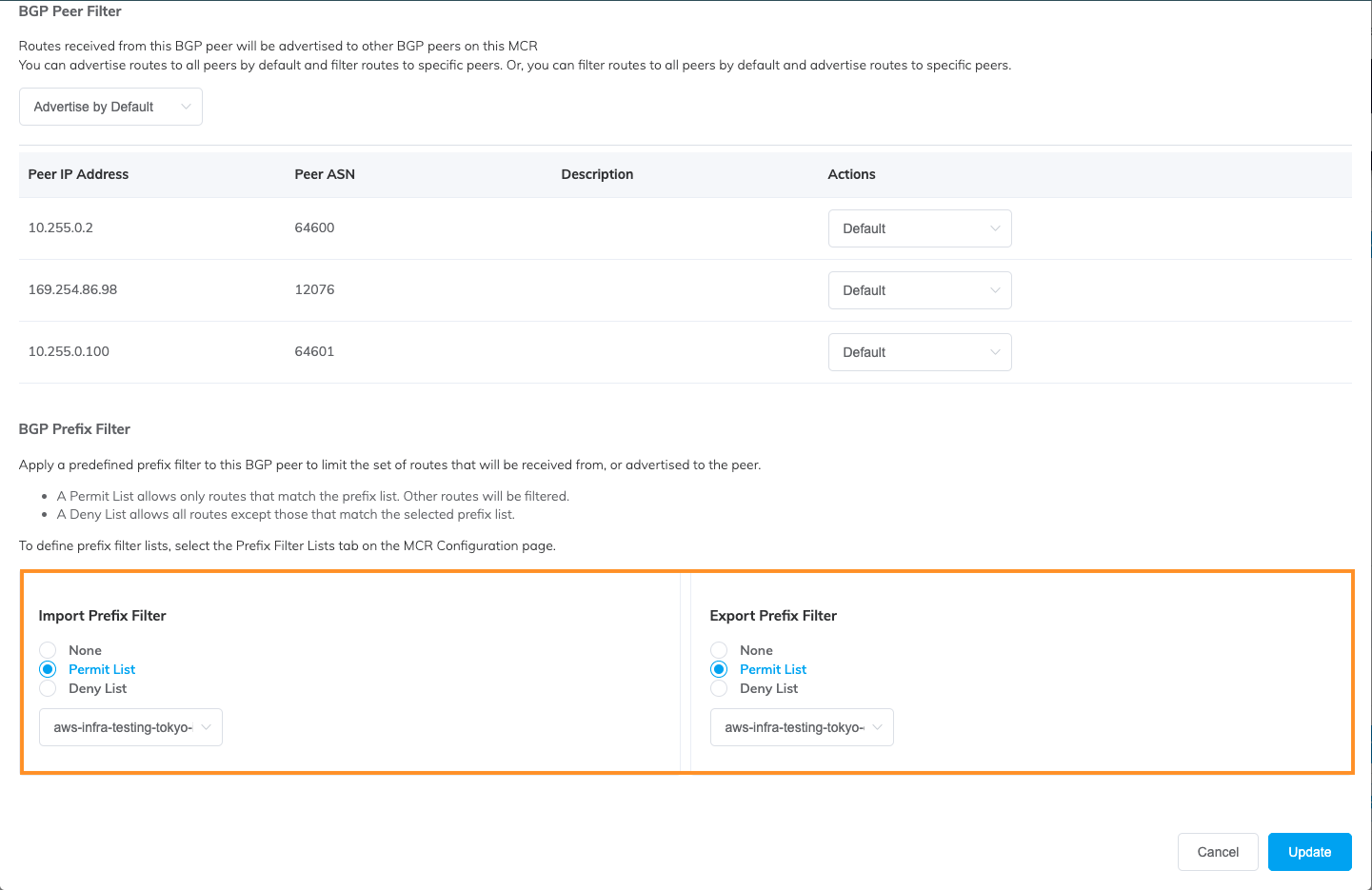Select Permit List under Export Prefix Filter
1372x890 pixels.
[x=719, y=668]
